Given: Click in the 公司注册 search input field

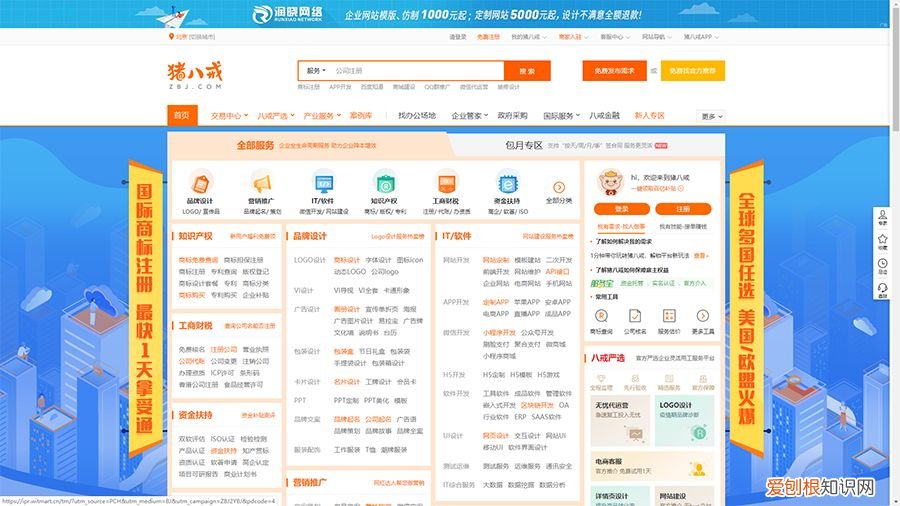Looking at the screenshot, I should point(416,71).
